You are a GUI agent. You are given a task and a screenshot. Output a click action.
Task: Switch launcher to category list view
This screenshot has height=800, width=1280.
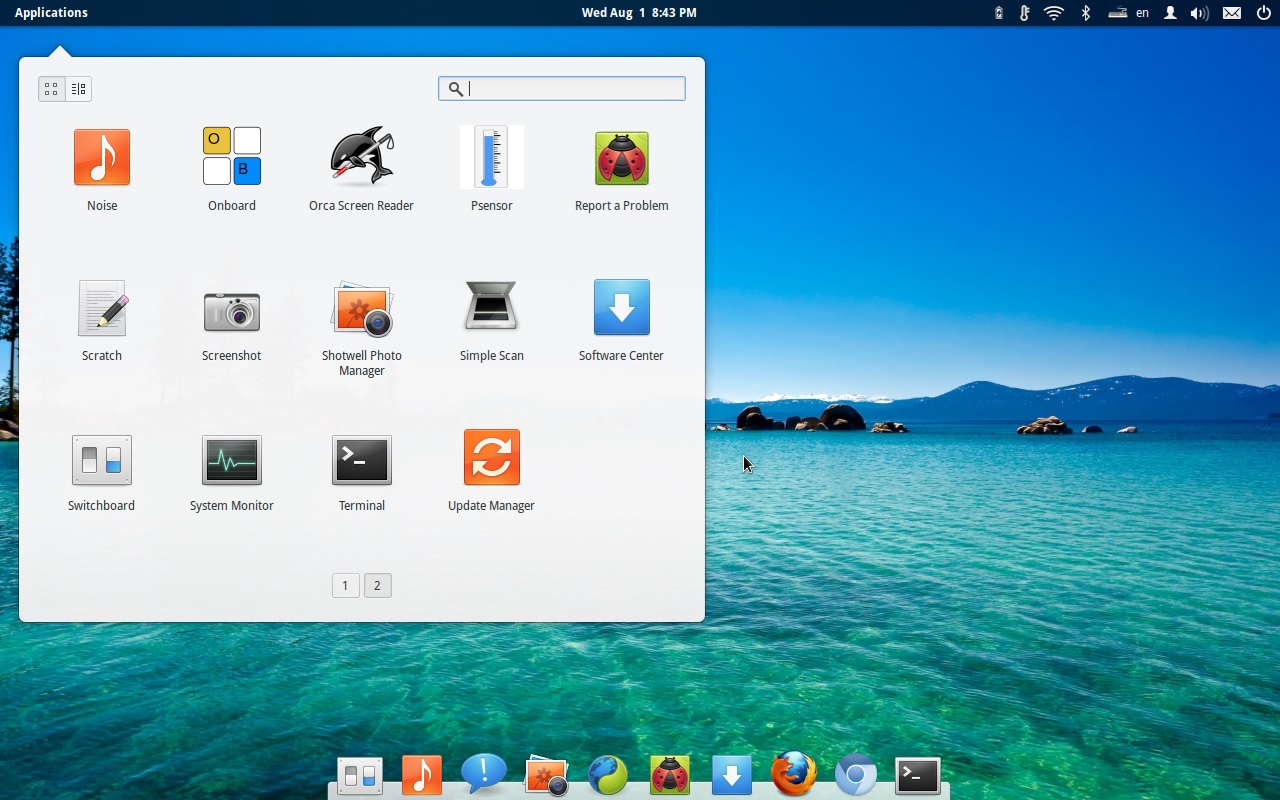pos(79,88)
